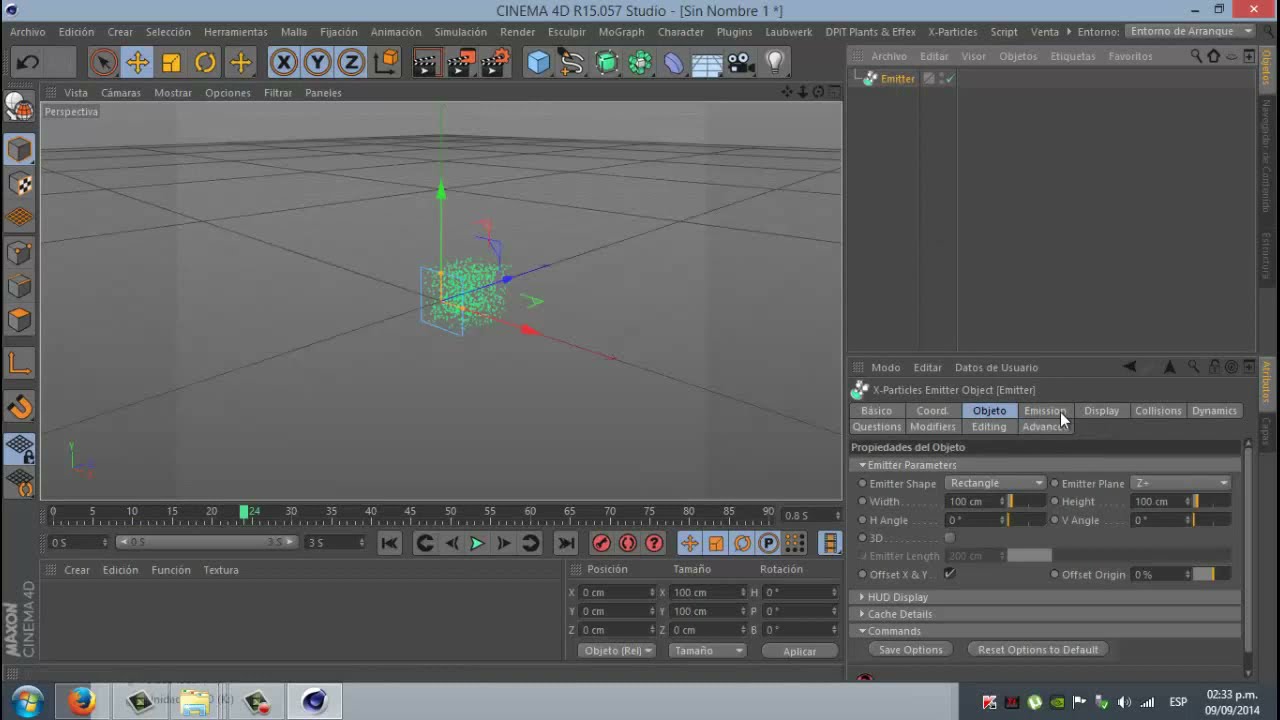Toggle the Emitter Shape animation dot
This screenshot has width=1280, height=720.
[863, 484]
